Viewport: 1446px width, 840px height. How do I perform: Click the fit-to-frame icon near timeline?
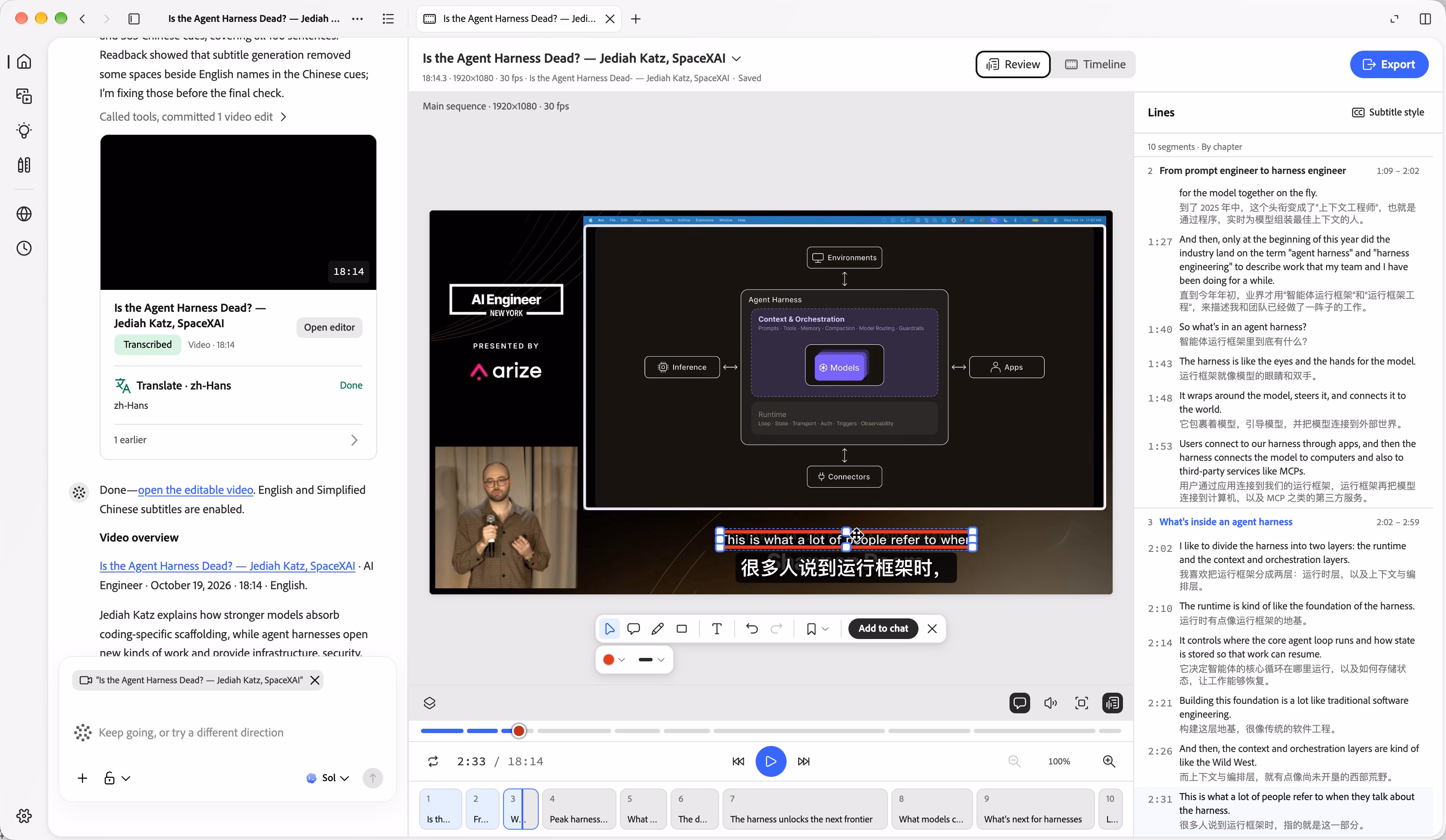click(x=1082, y=703)
